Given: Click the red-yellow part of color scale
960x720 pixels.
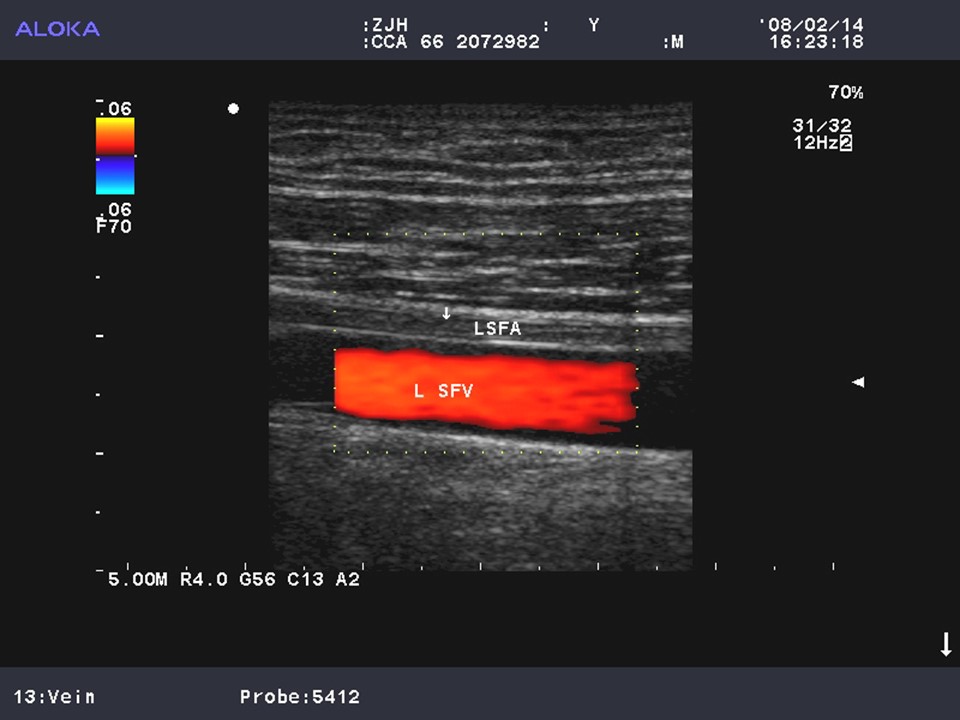Looking at the screenshot, I should pyautogui.click(x=115, y=136).
